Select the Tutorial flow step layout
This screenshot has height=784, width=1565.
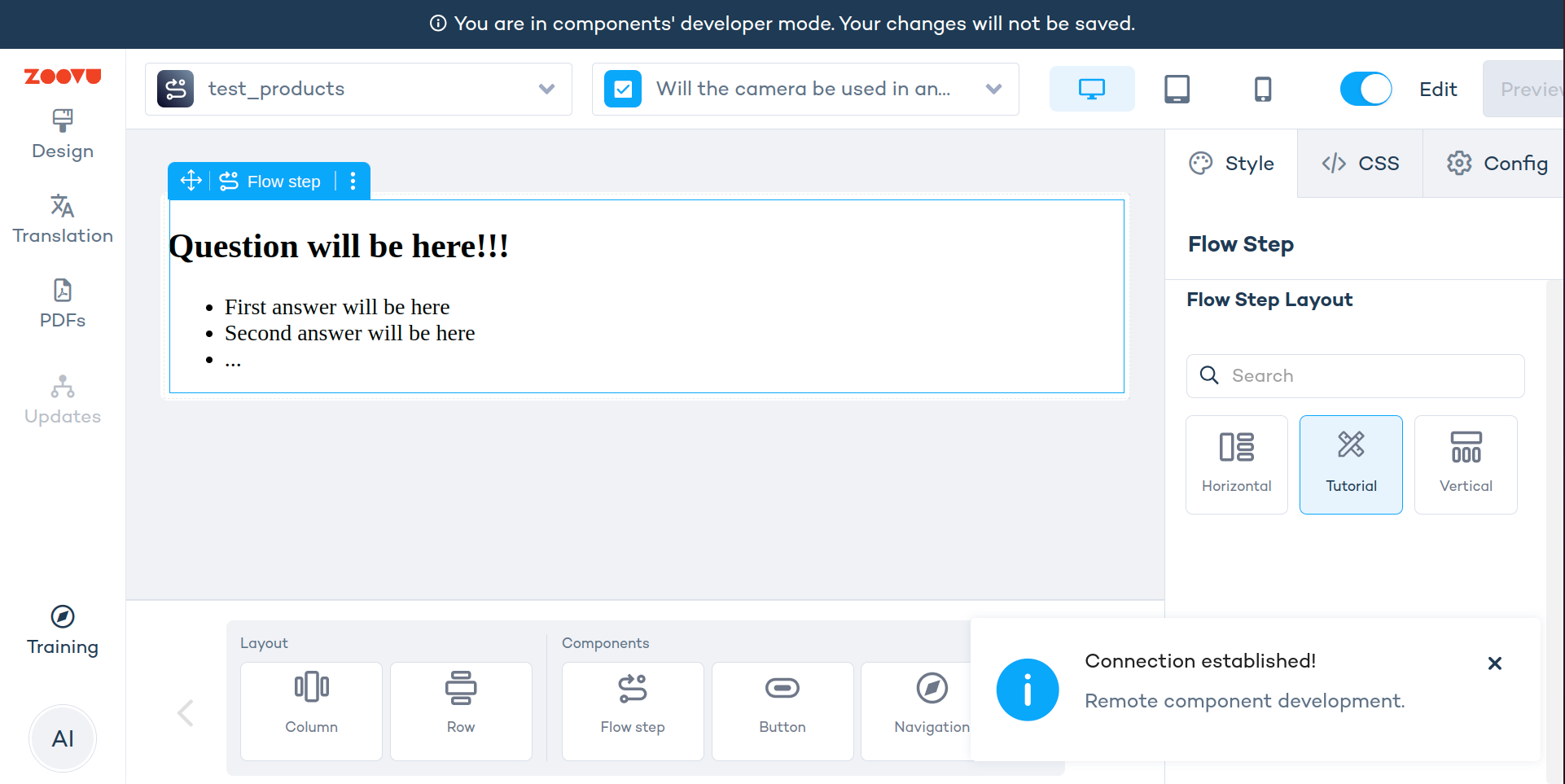click(x=1351, y=465)
